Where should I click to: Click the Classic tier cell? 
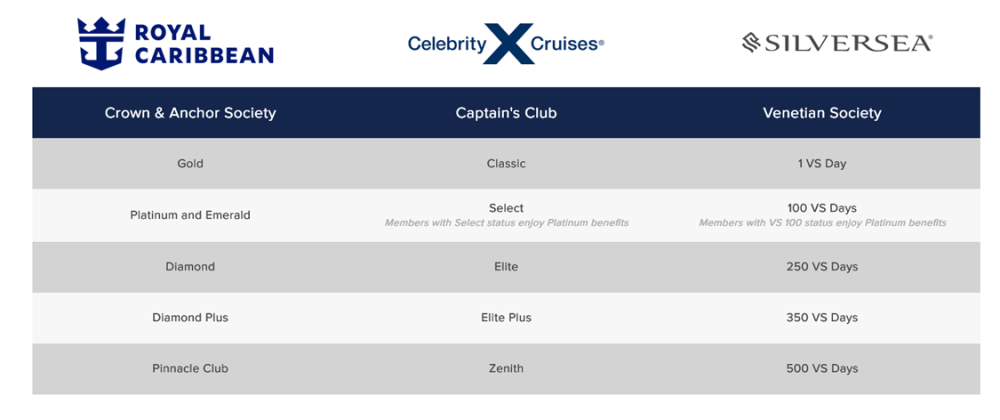506,164
